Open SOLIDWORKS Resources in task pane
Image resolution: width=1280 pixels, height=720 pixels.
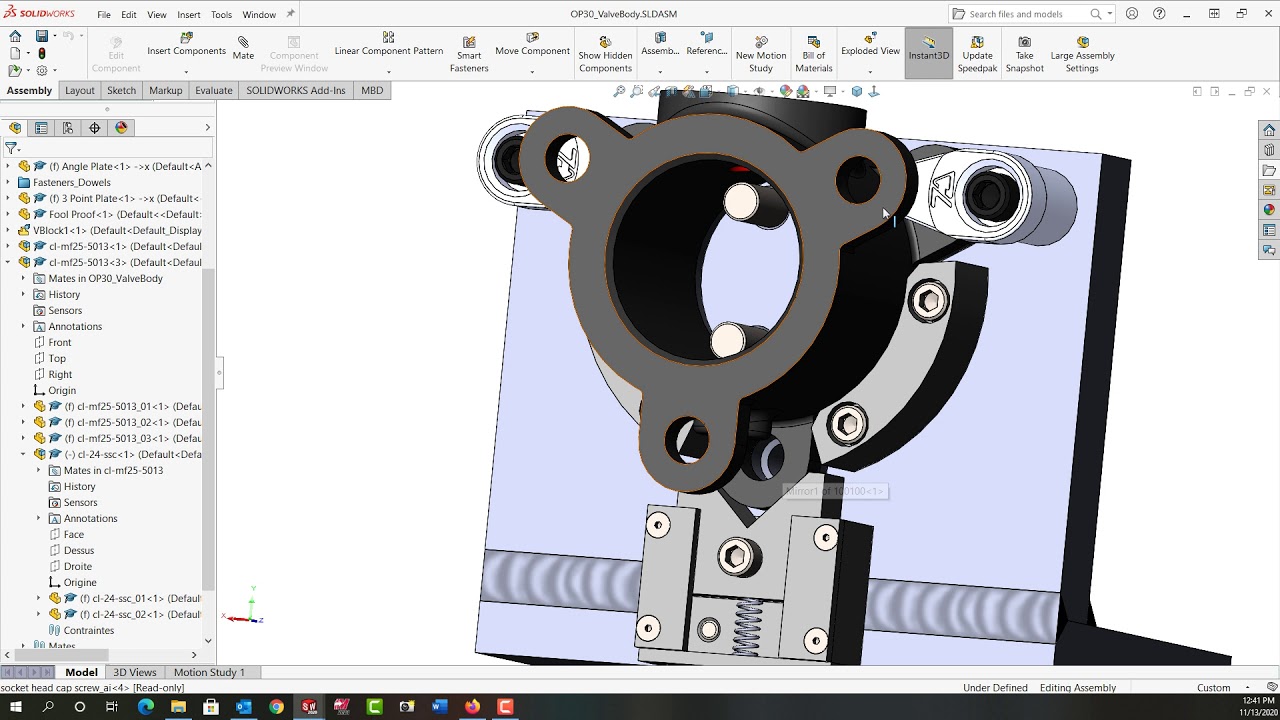coord(1269,130)
